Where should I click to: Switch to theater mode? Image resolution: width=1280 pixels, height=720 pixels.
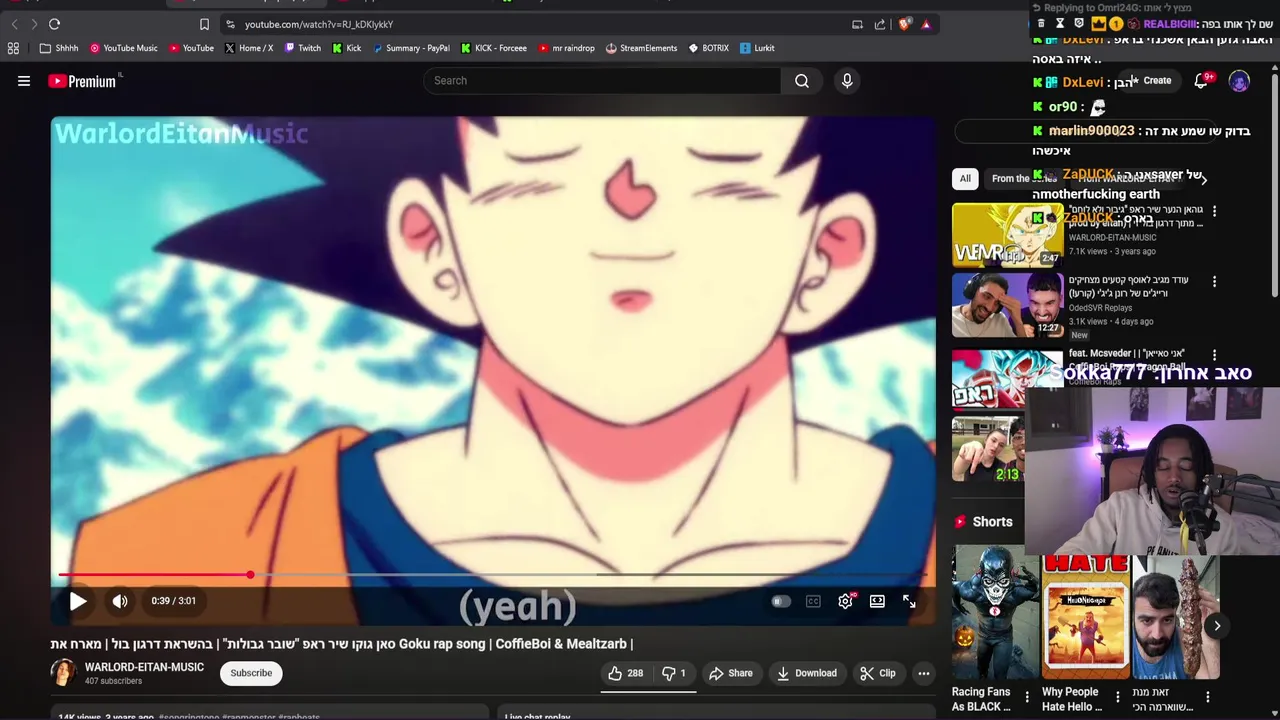877,601
